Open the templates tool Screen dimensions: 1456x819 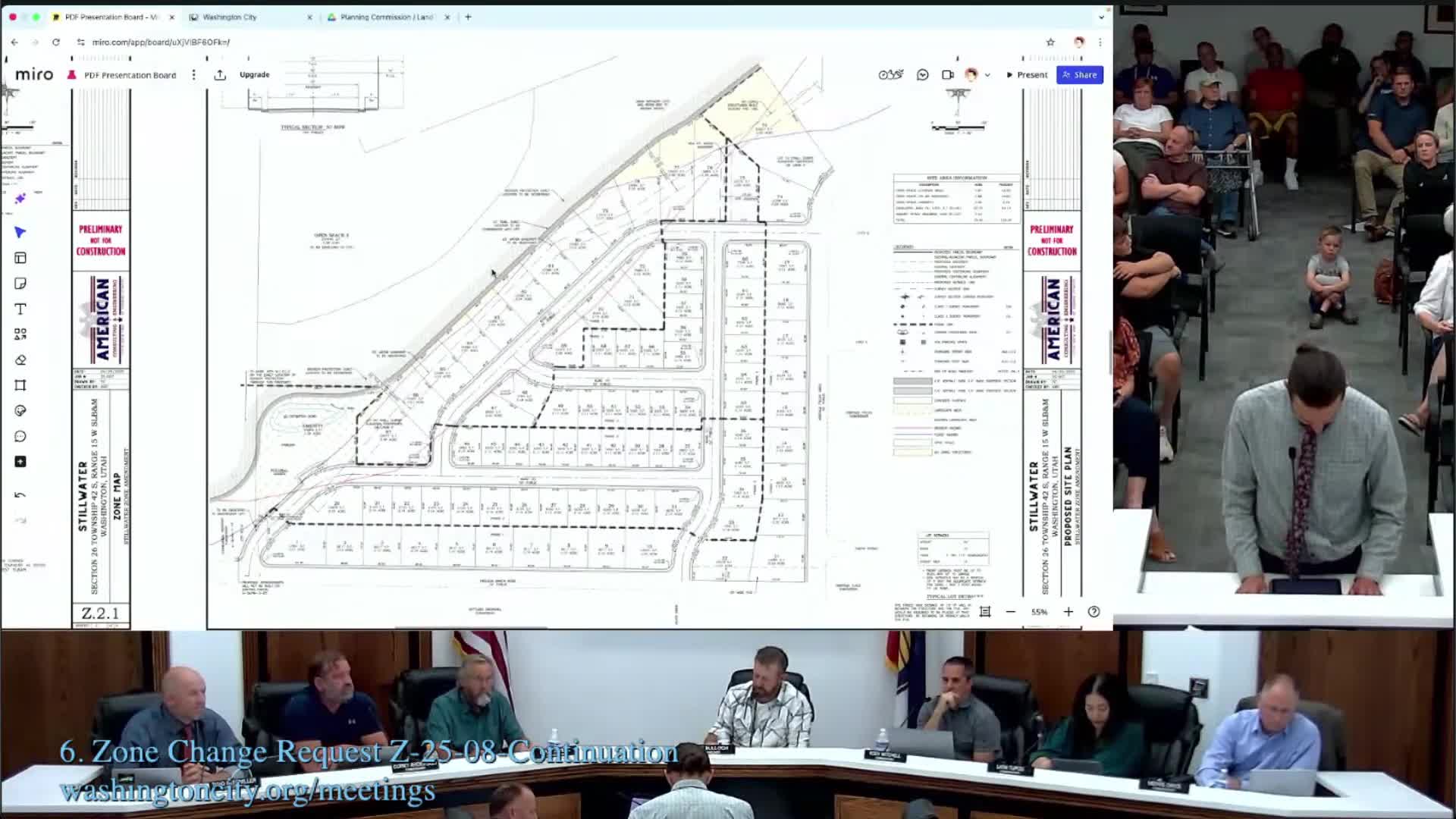20,258
